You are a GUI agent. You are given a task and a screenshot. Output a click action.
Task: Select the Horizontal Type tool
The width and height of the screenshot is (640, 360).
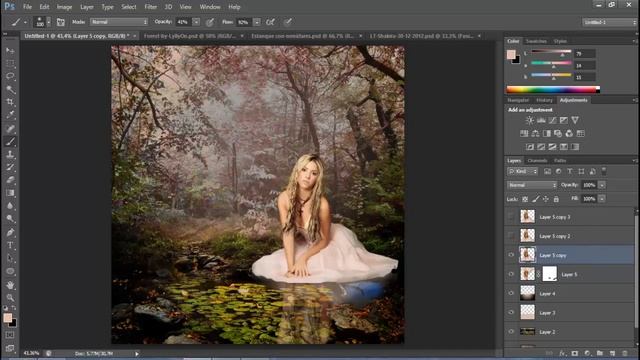pos(10,245)
